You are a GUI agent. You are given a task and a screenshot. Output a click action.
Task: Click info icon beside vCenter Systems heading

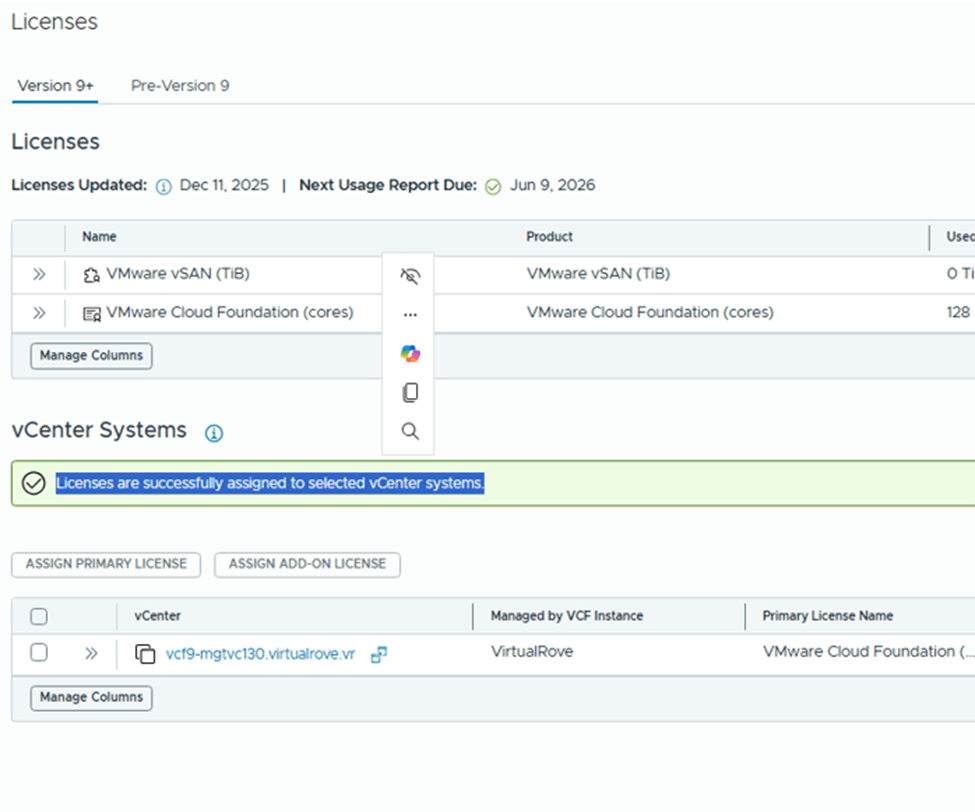[x=214, y=433]
